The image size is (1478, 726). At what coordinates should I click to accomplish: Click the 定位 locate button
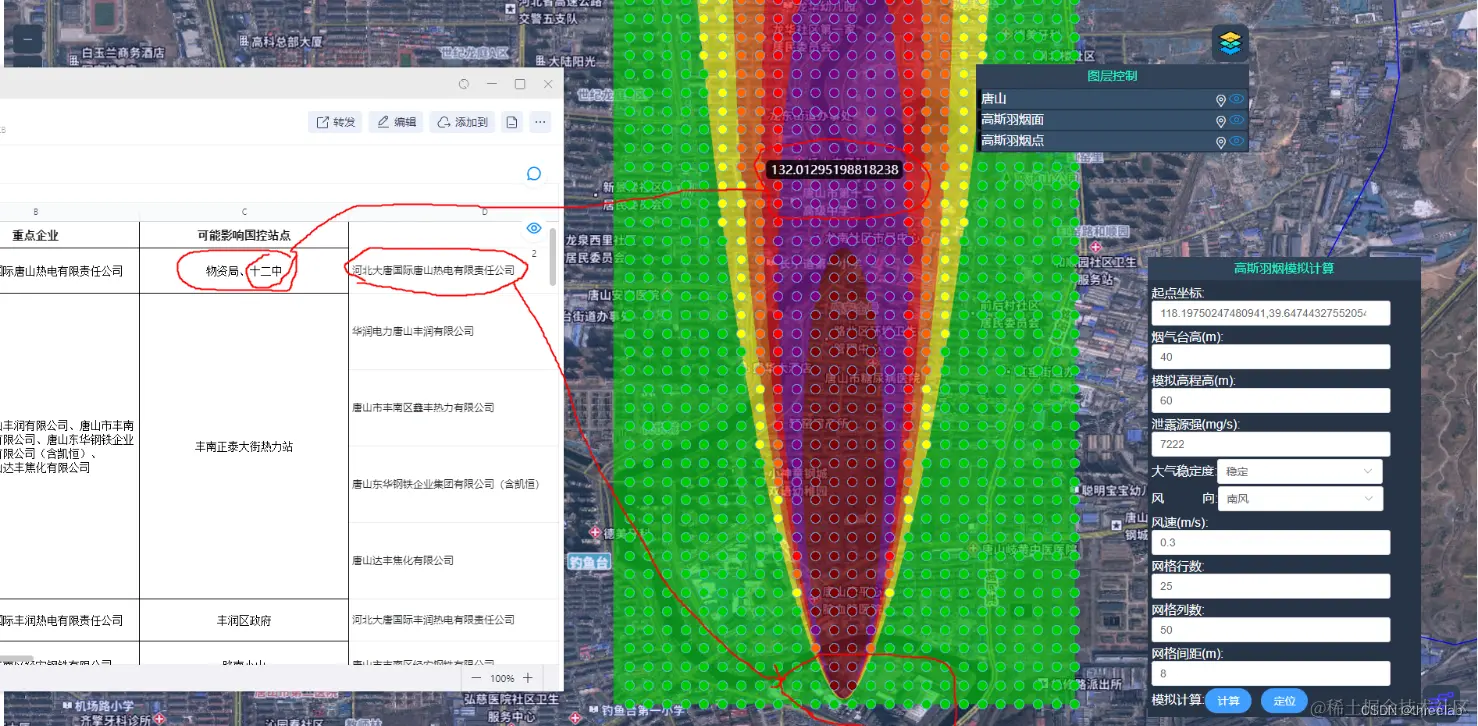1285,701
